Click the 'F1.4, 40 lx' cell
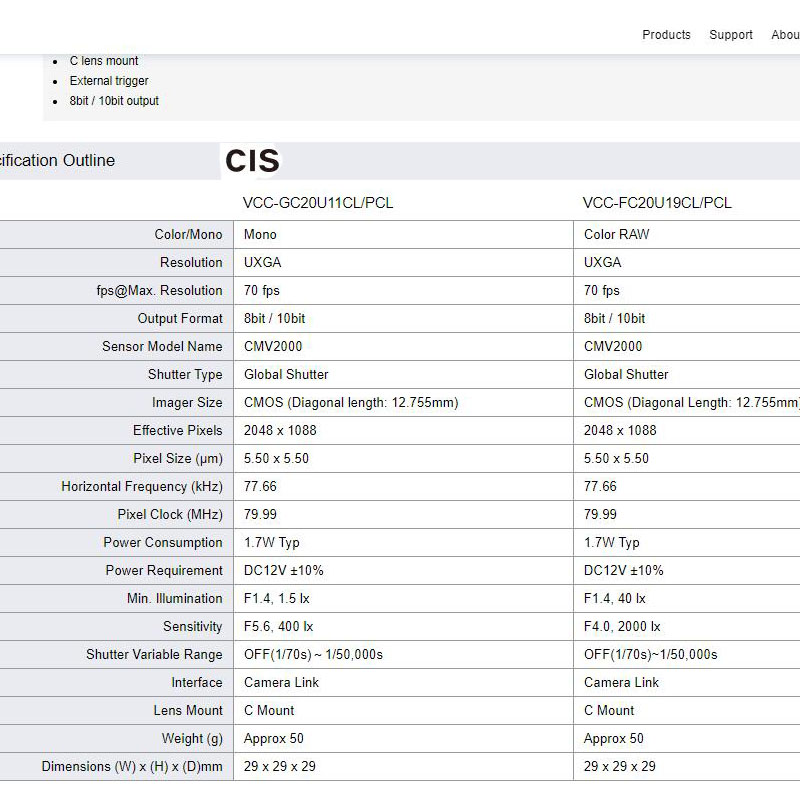This screenshot has width=800, height=800. (x=615, y=598)
